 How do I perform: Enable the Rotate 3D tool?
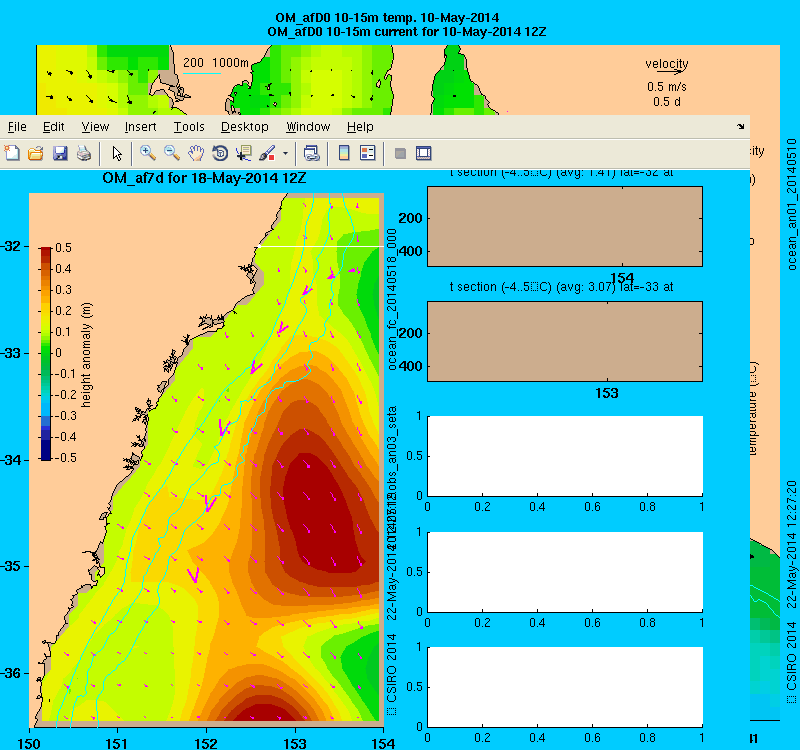(x=220, y=153)
